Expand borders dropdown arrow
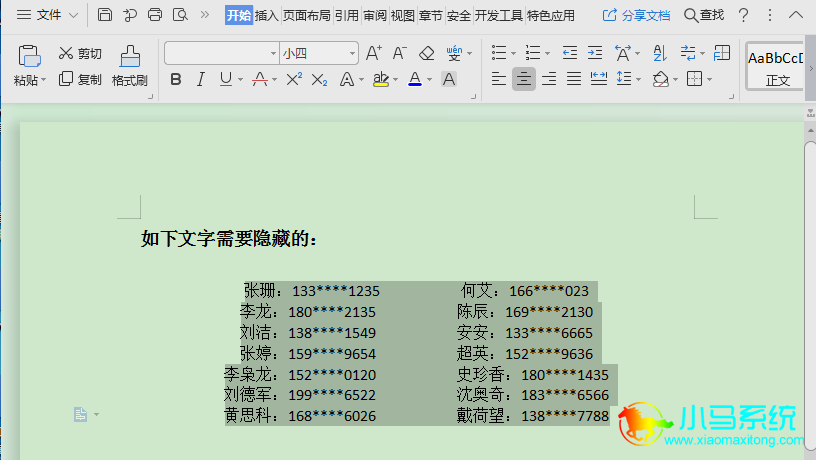 coord(709,80)
